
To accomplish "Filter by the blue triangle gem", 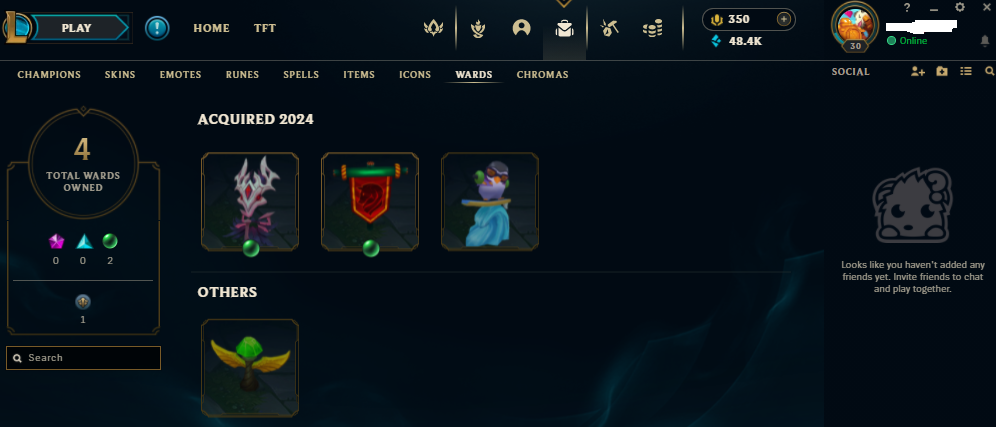I will tap(84, 241).
